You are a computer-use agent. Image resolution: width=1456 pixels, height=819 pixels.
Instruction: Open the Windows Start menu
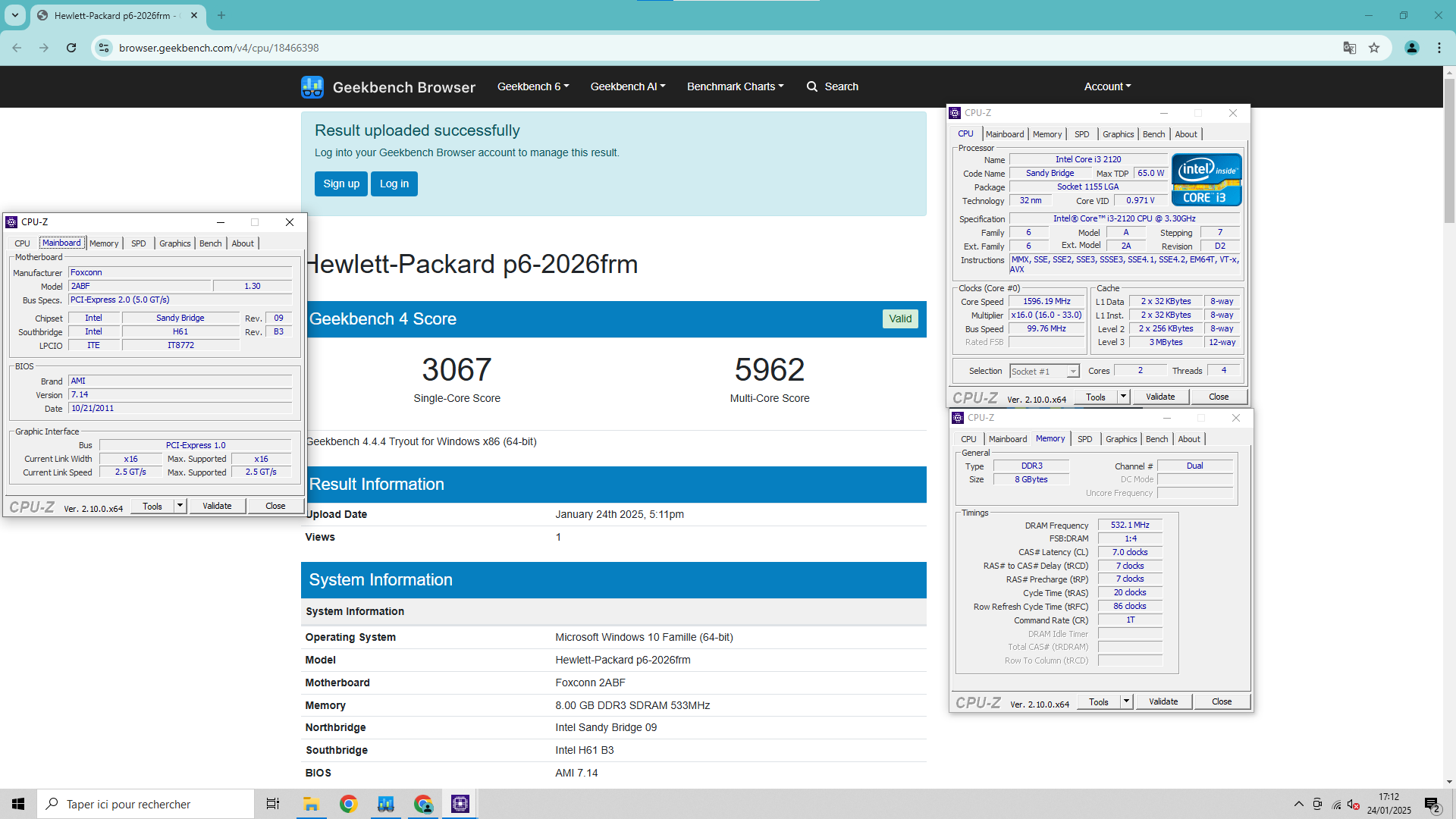[18, 804]
